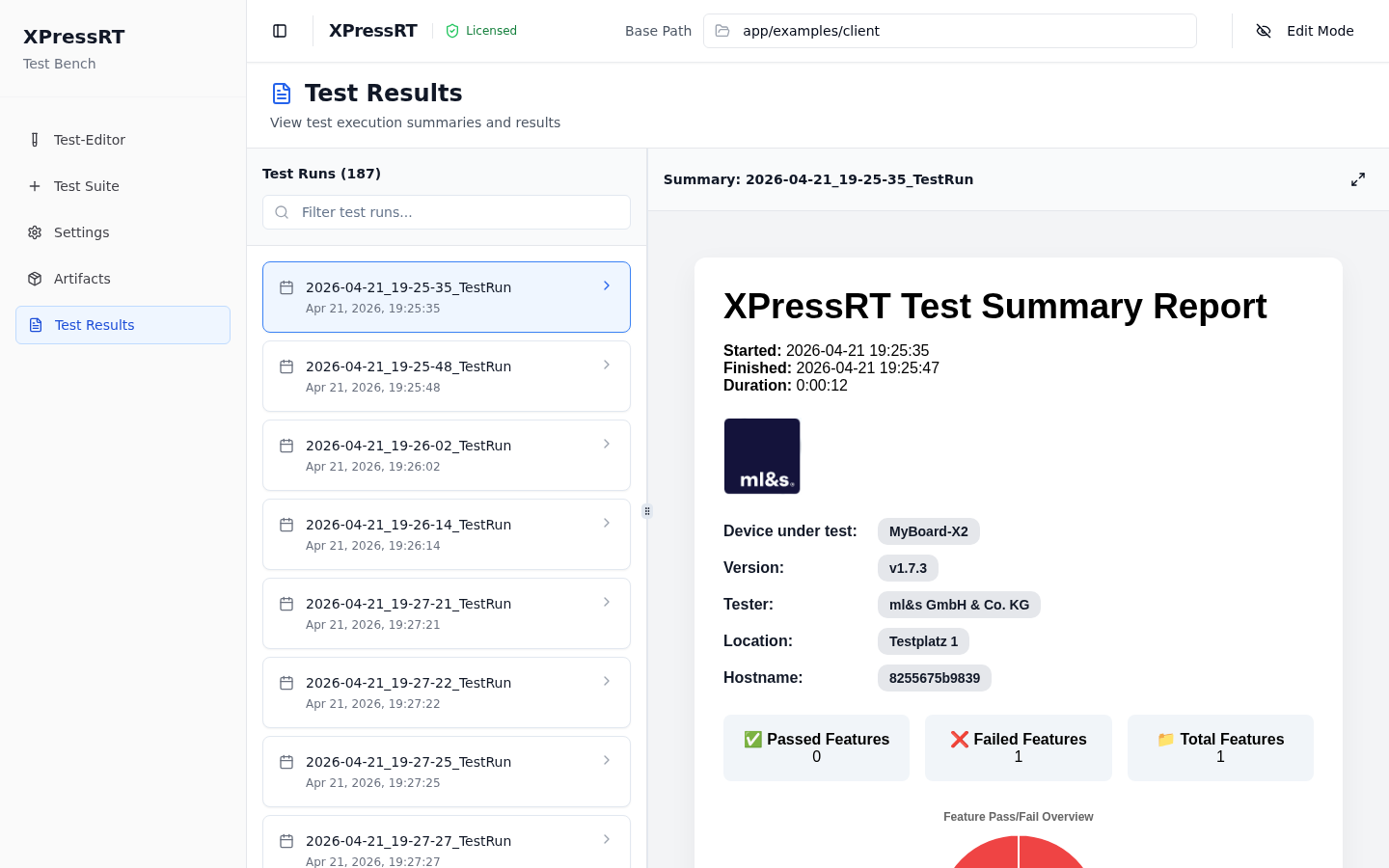Click the Artifacts box icon
The image size is (1389, 868).
coord(35,279)
